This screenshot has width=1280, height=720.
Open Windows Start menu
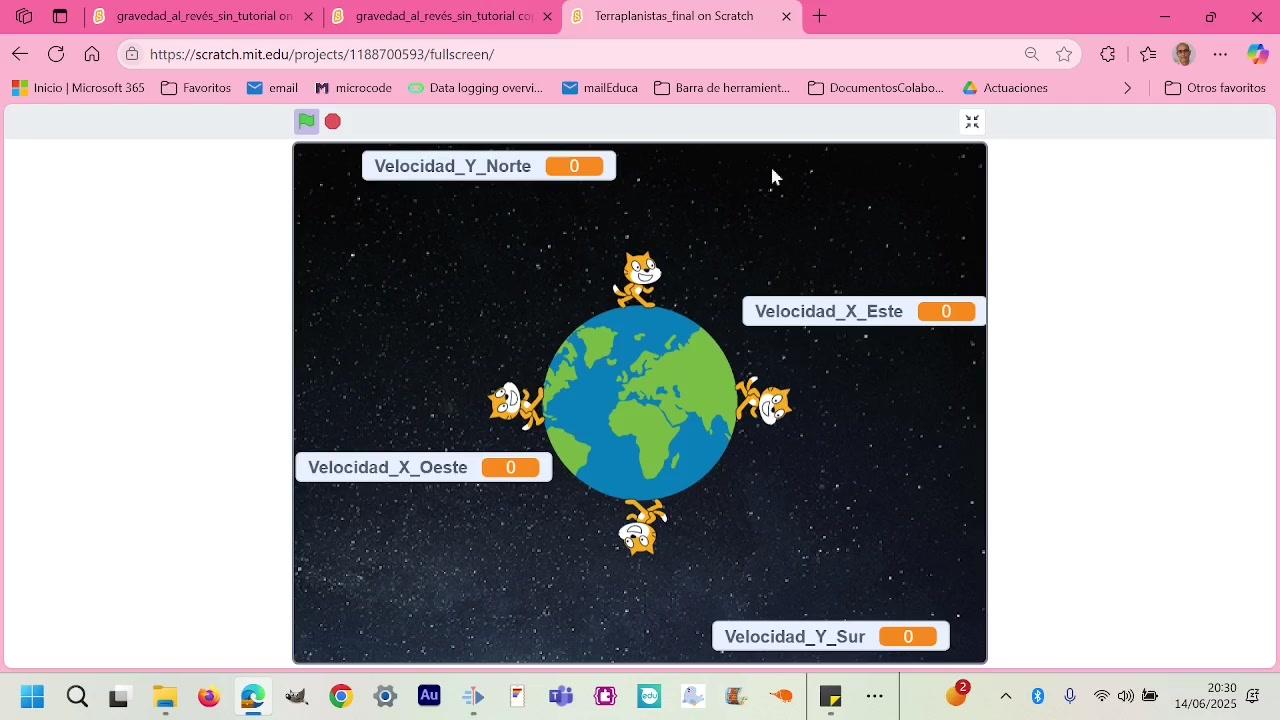tap(32, 696)
